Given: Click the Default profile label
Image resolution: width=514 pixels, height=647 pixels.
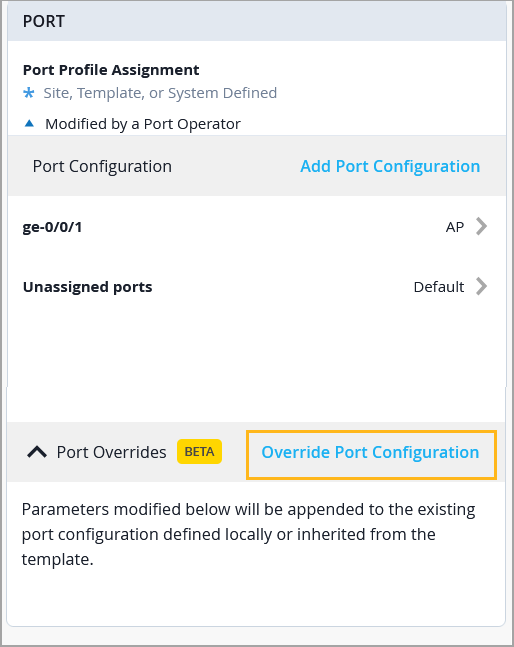Looking at the screenshot, I should (439, 287).
